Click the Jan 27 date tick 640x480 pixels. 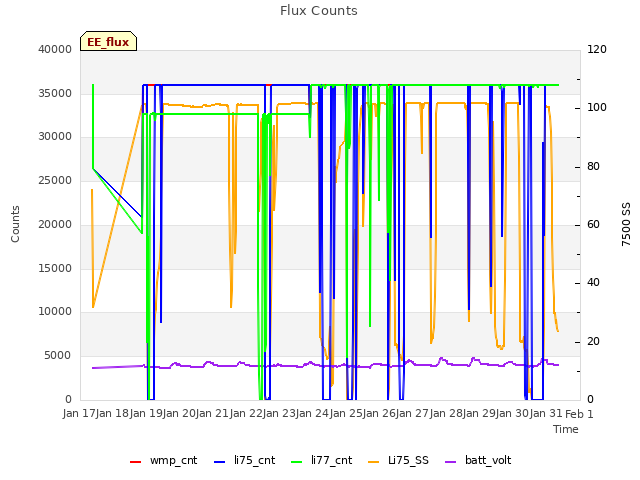412,413
